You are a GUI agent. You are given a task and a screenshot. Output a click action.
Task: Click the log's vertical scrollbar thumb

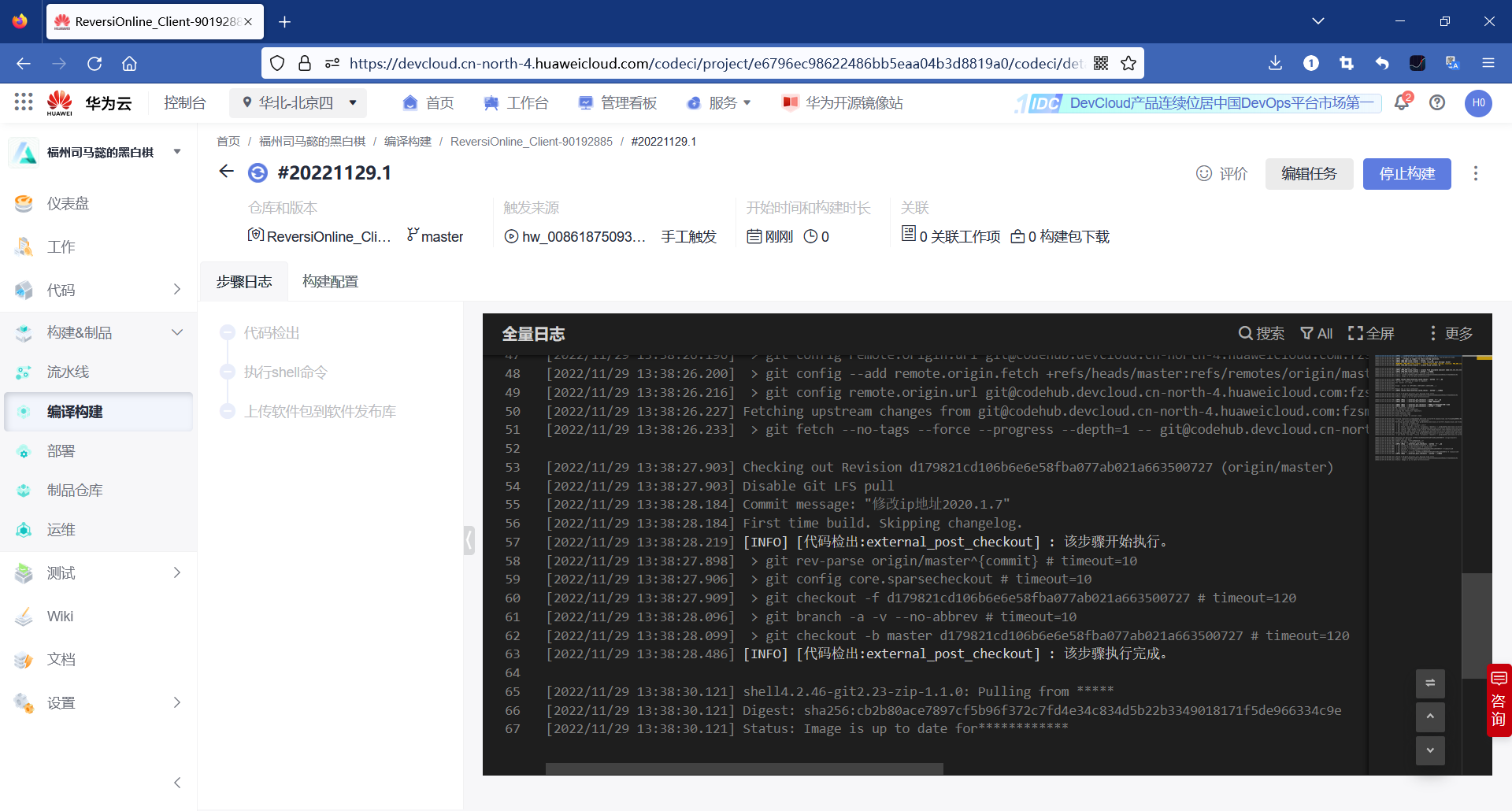click(x=1477, y=625)
